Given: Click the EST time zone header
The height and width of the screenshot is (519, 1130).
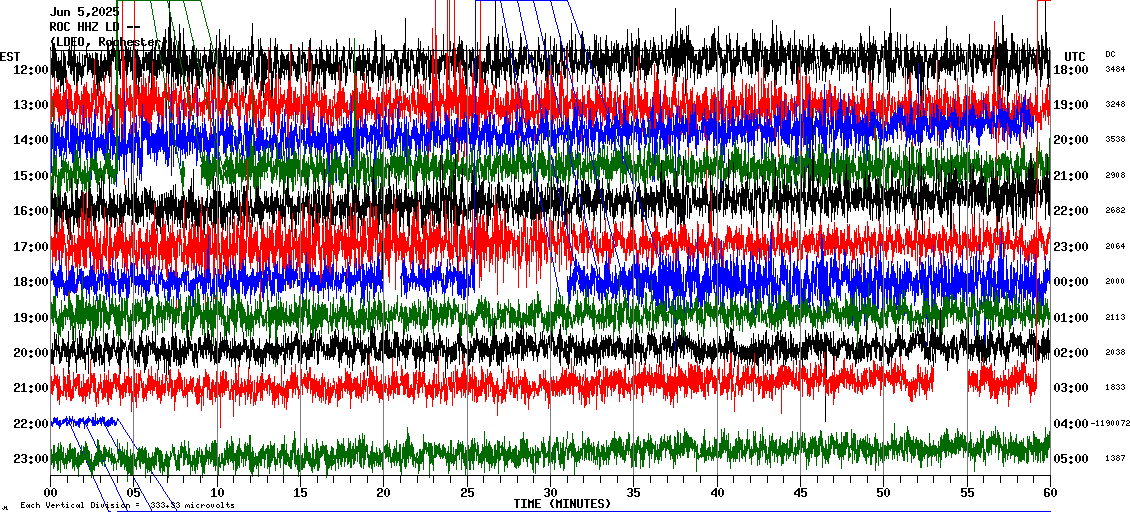Looking at the screenshot, I should pos(10,56).
